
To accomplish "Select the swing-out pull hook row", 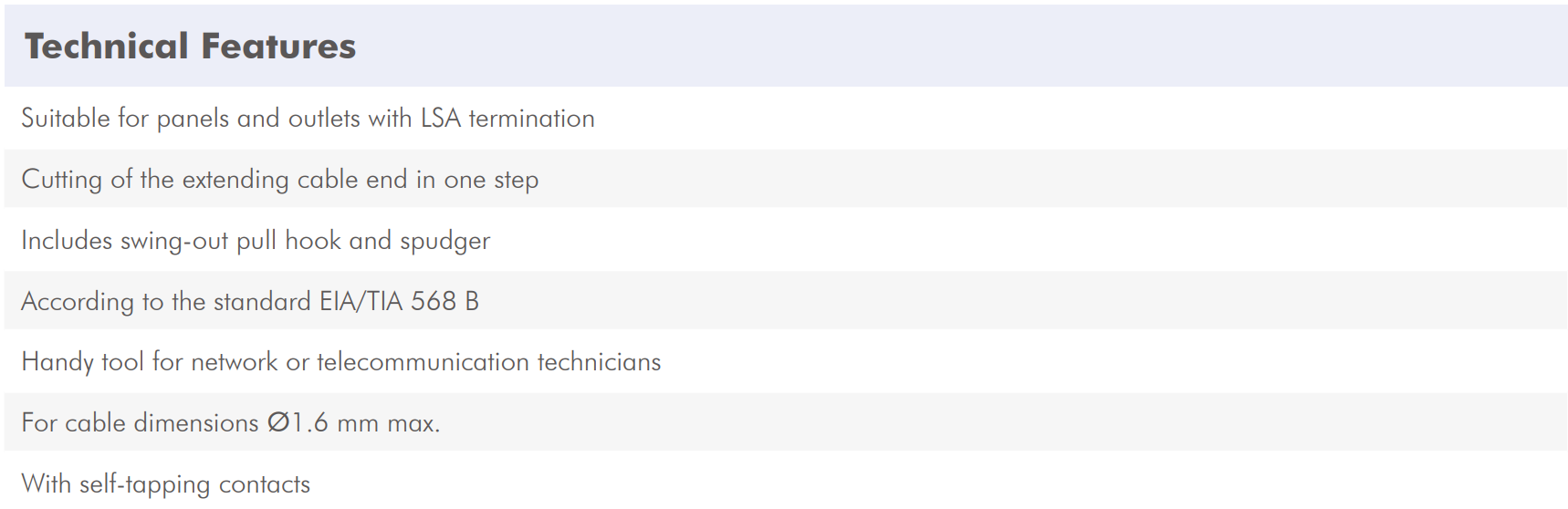I will coord(786,240).
